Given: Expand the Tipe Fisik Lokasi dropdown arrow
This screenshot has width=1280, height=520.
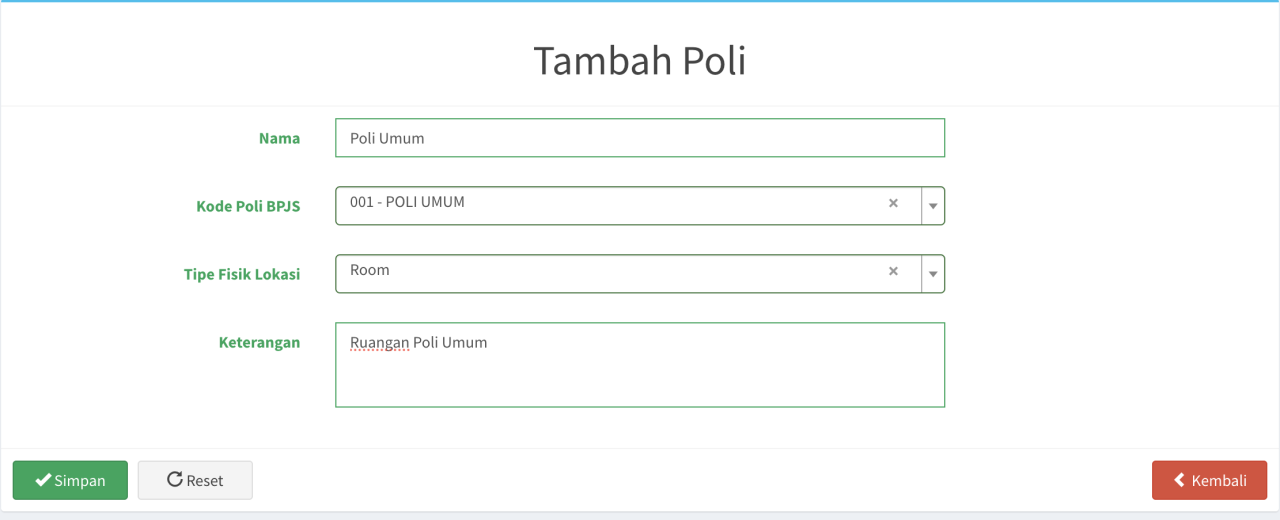Looking at the screenshot, I should [933, 274].
